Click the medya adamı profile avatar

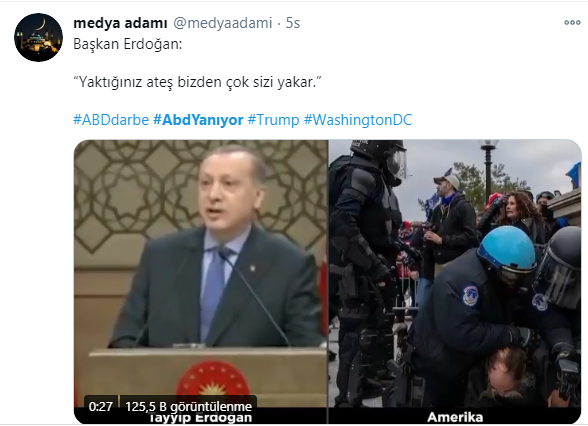pos(38,37)
